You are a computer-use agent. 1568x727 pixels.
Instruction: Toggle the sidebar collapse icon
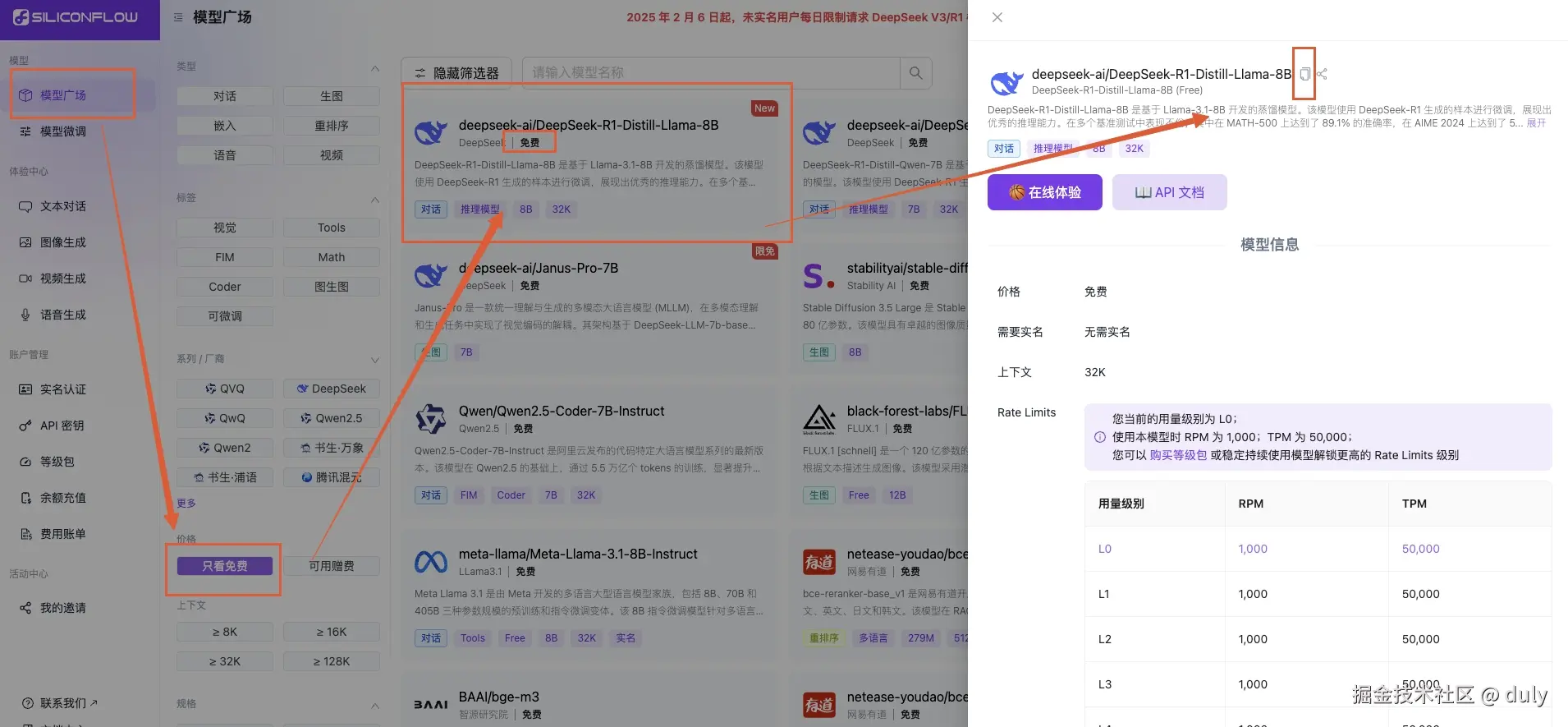click(178, 17)
